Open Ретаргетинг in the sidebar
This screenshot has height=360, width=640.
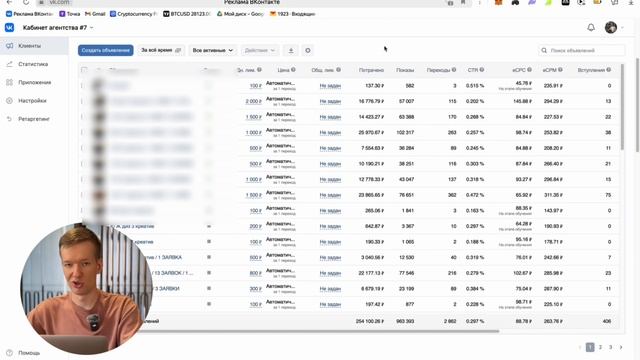(x=34, y=119)
